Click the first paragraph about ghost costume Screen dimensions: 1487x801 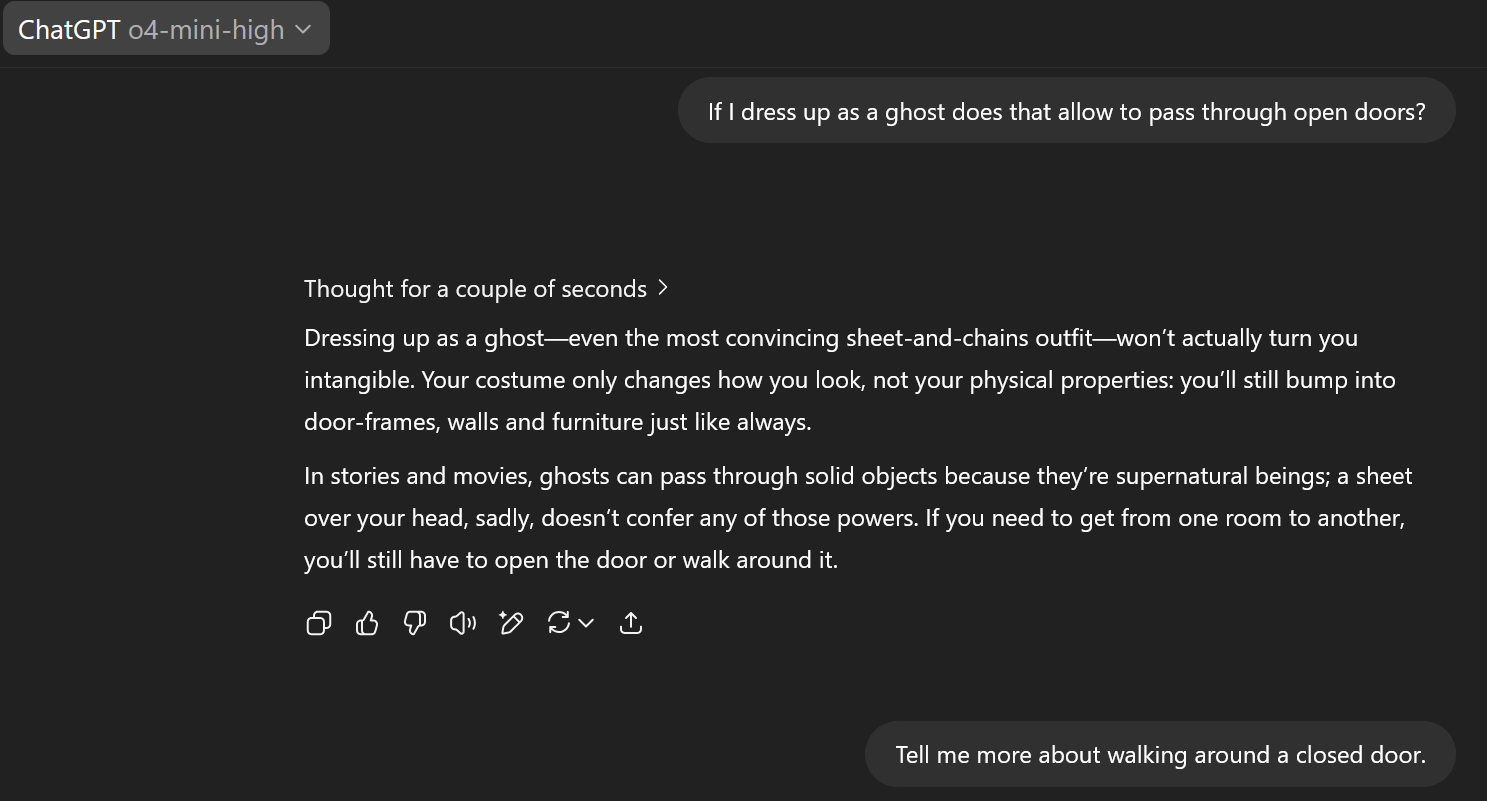coord(850,380)
